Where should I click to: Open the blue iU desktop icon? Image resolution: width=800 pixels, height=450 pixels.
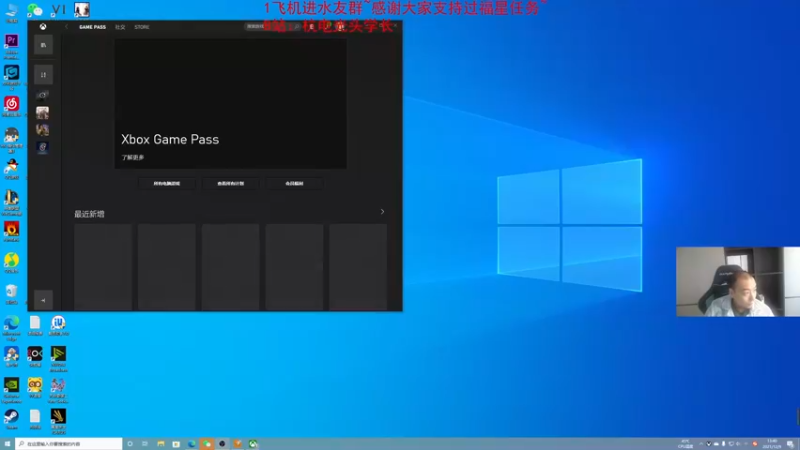pos(58,325)
